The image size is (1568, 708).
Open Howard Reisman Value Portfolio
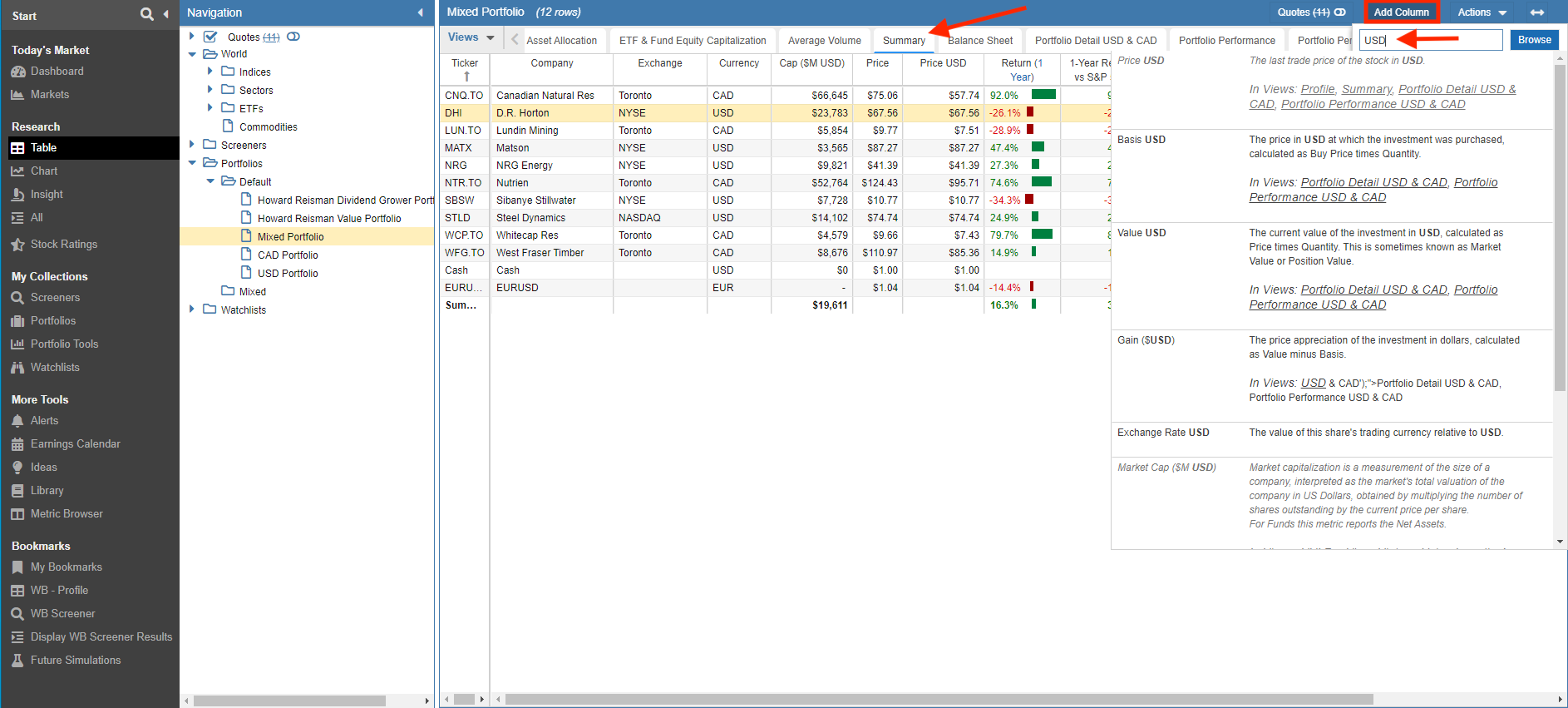pyautogui.click(x=329, y=219)
